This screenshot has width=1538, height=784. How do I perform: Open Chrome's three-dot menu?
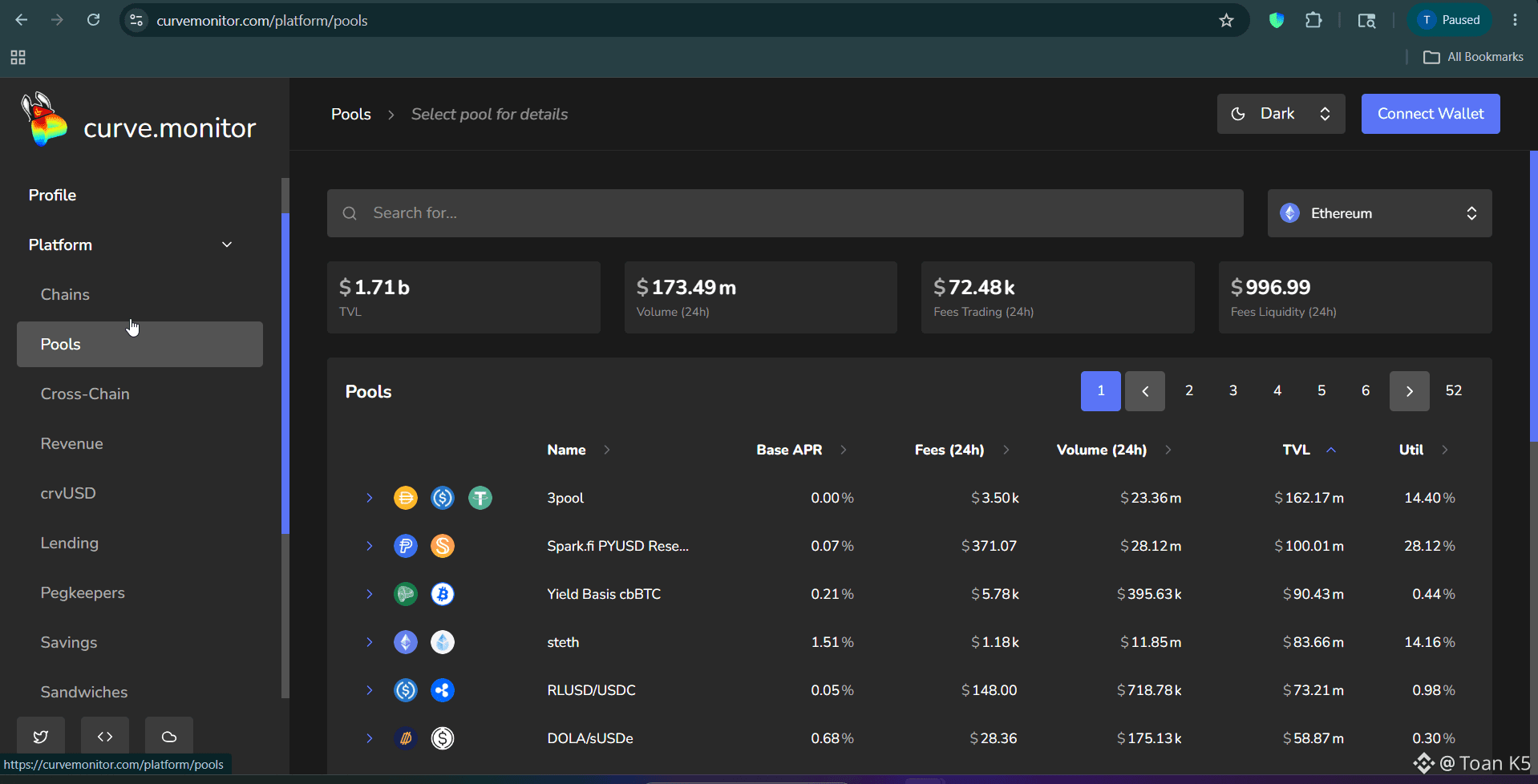1515,20
